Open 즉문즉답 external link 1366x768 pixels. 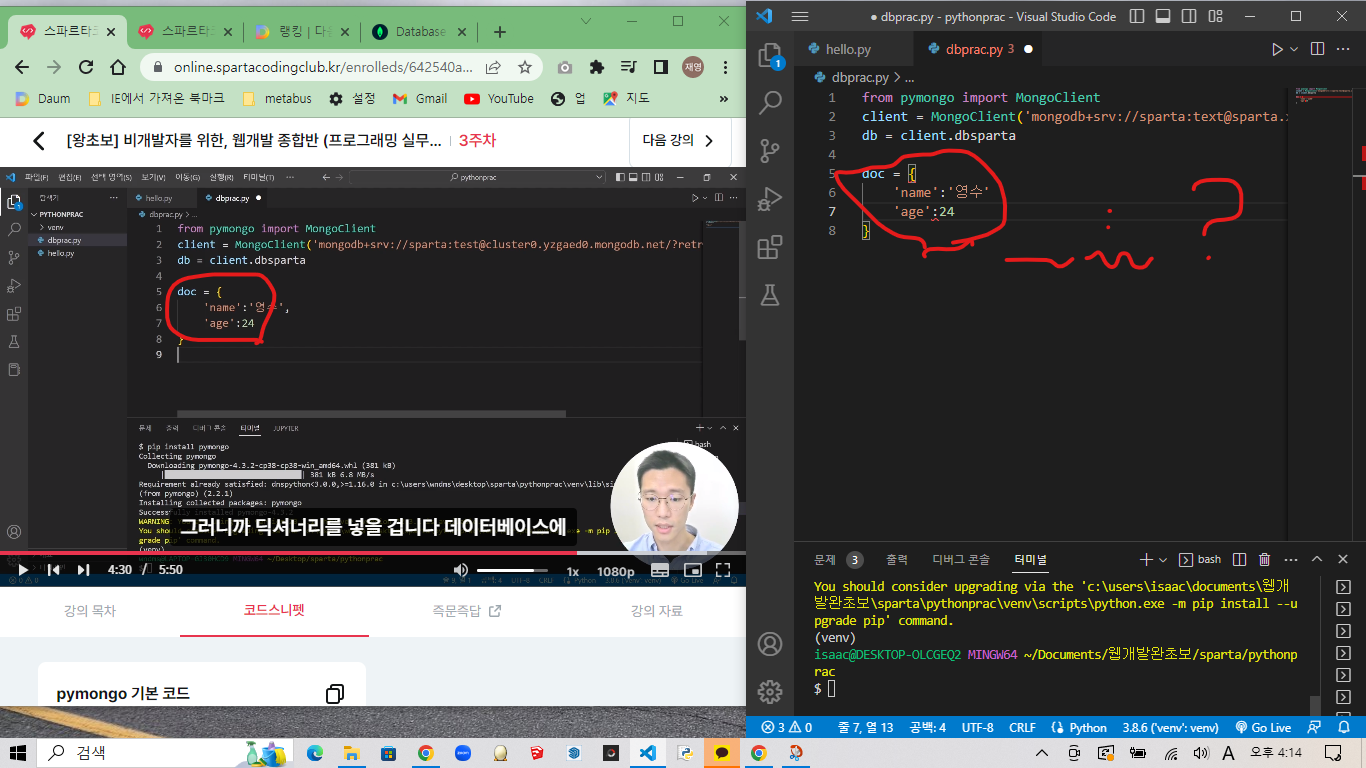466,610
